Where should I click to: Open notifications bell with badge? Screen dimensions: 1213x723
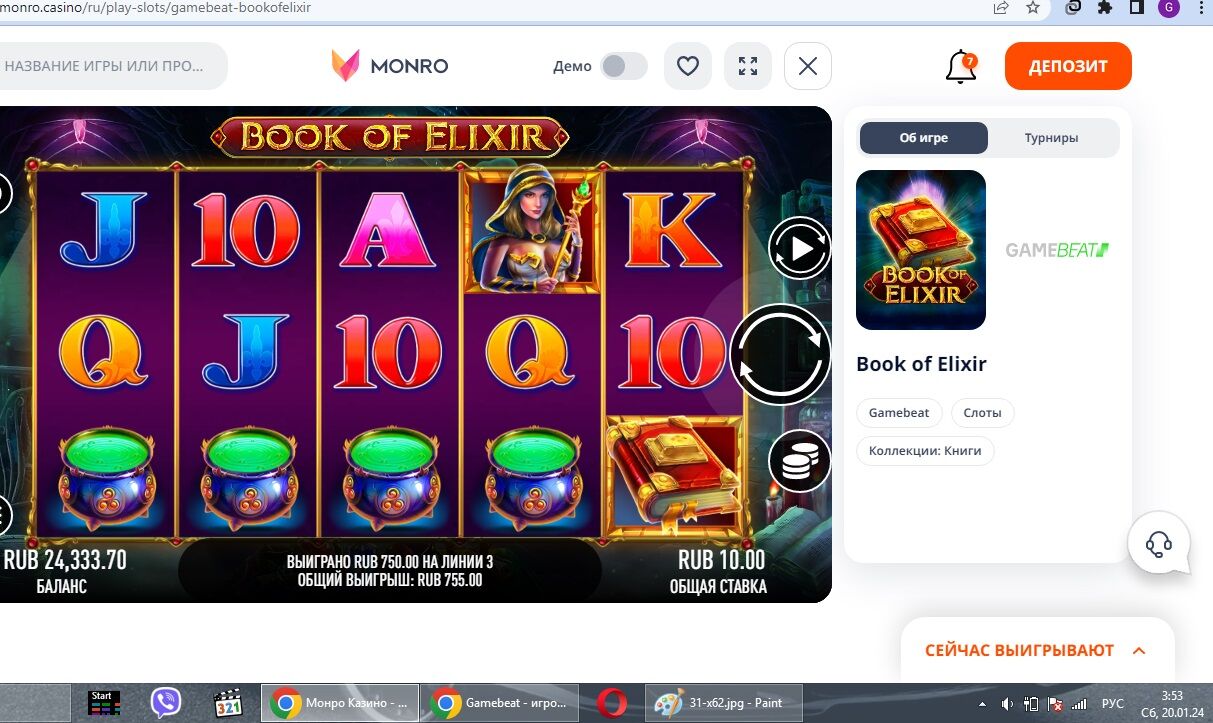(x=961, y=67)
